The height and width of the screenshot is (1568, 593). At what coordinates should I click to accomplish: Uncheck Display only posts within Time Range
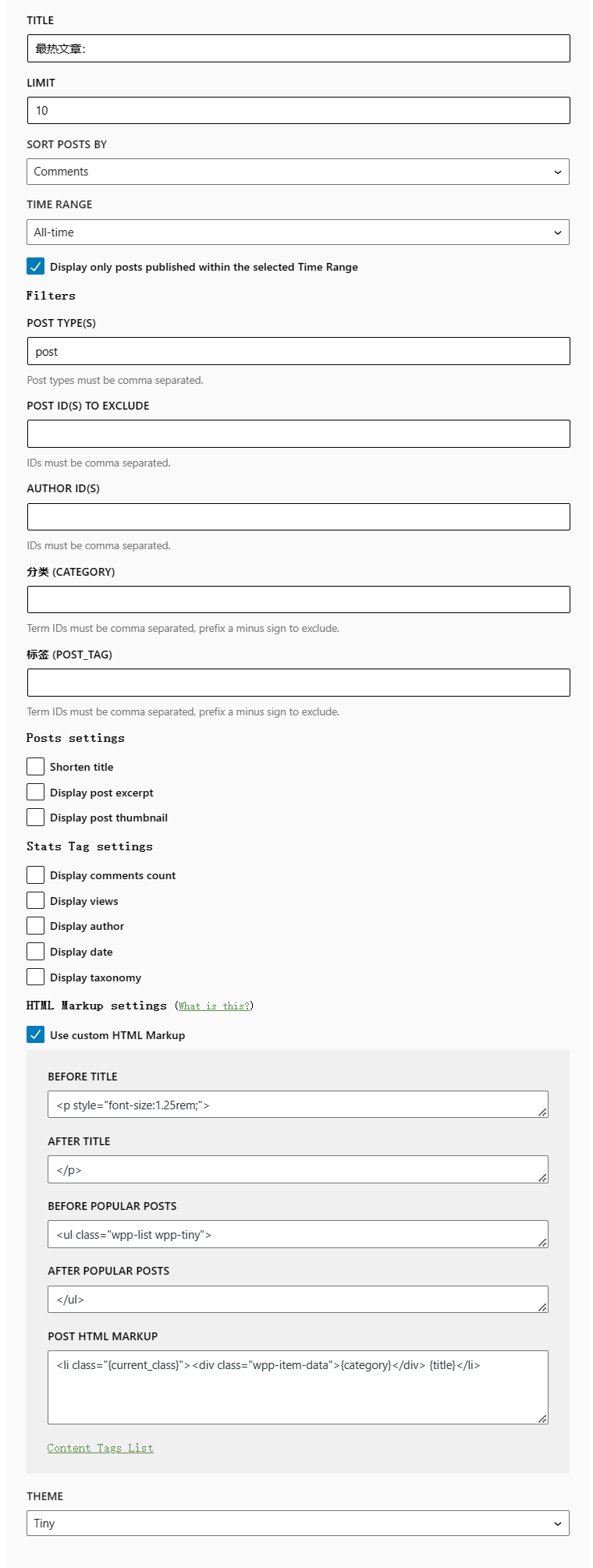pyautogui.click(x=36, y=267)
